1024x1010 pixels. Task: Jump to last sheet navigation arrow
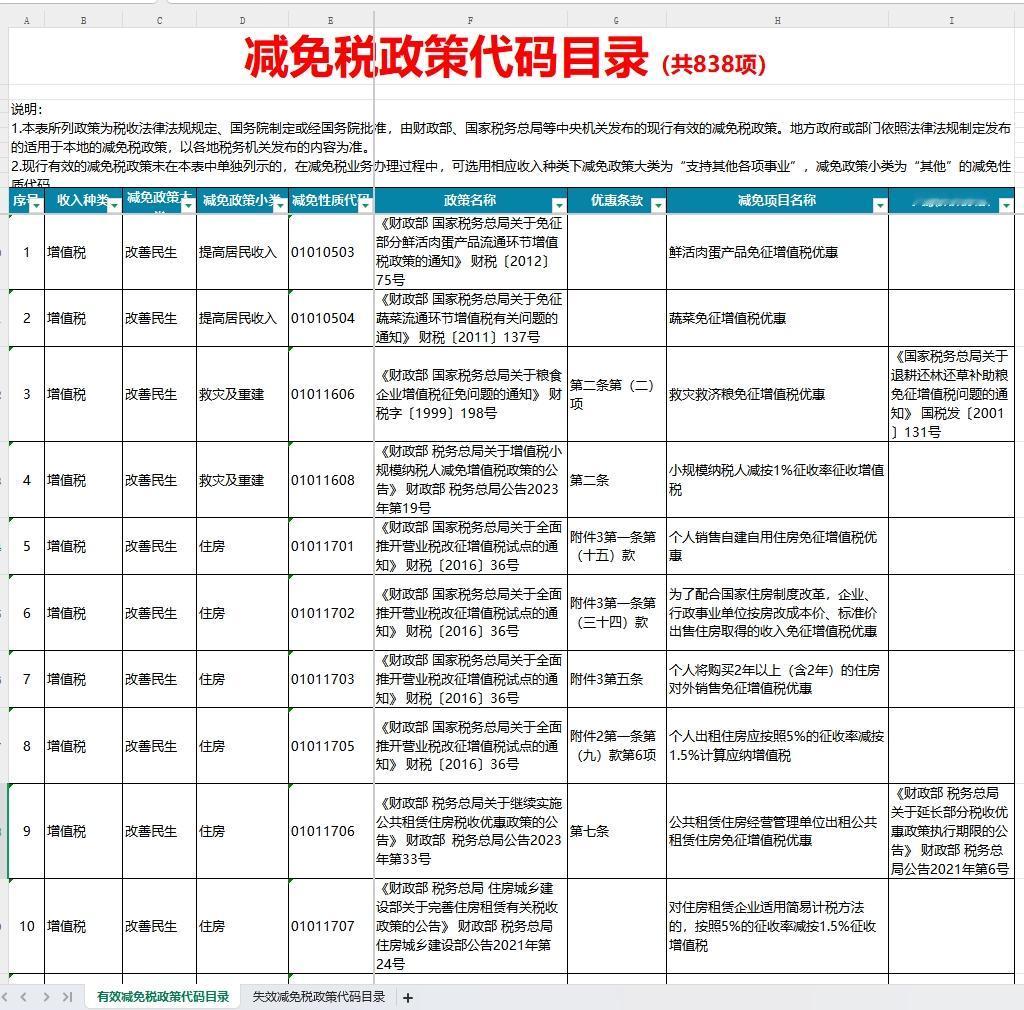(x=67, y=997)
